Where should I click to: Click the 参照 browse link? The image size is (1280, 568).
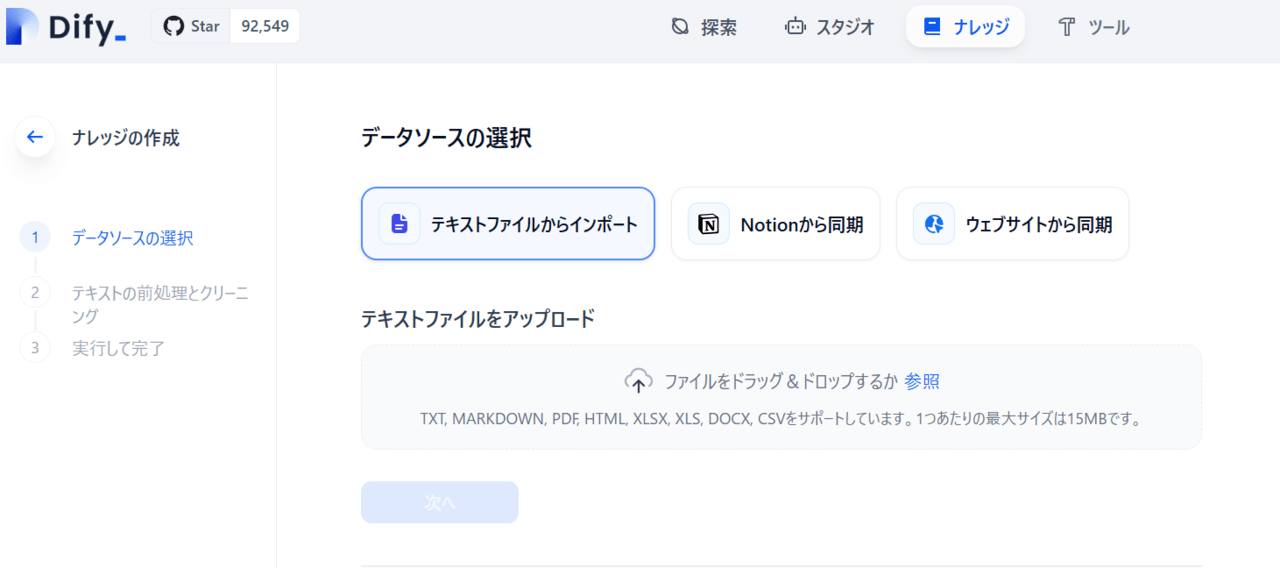click(x=922, y=381)
